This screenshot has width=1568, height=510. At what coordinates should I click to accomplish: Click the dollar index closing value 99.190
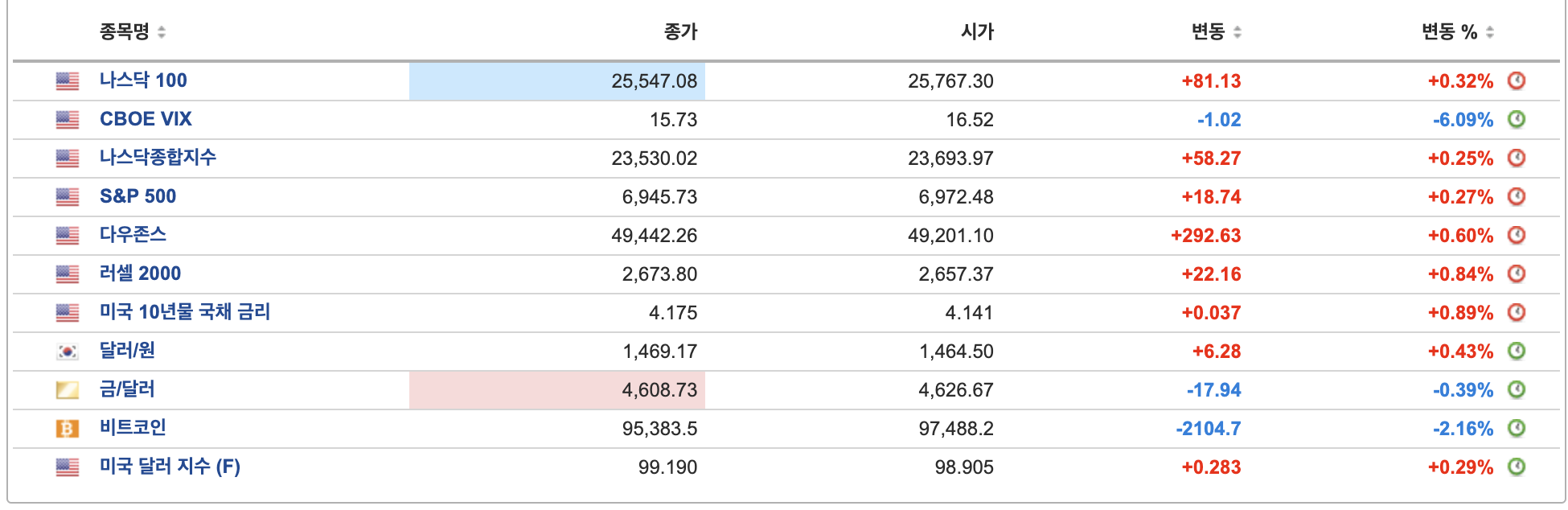point(667,467)
